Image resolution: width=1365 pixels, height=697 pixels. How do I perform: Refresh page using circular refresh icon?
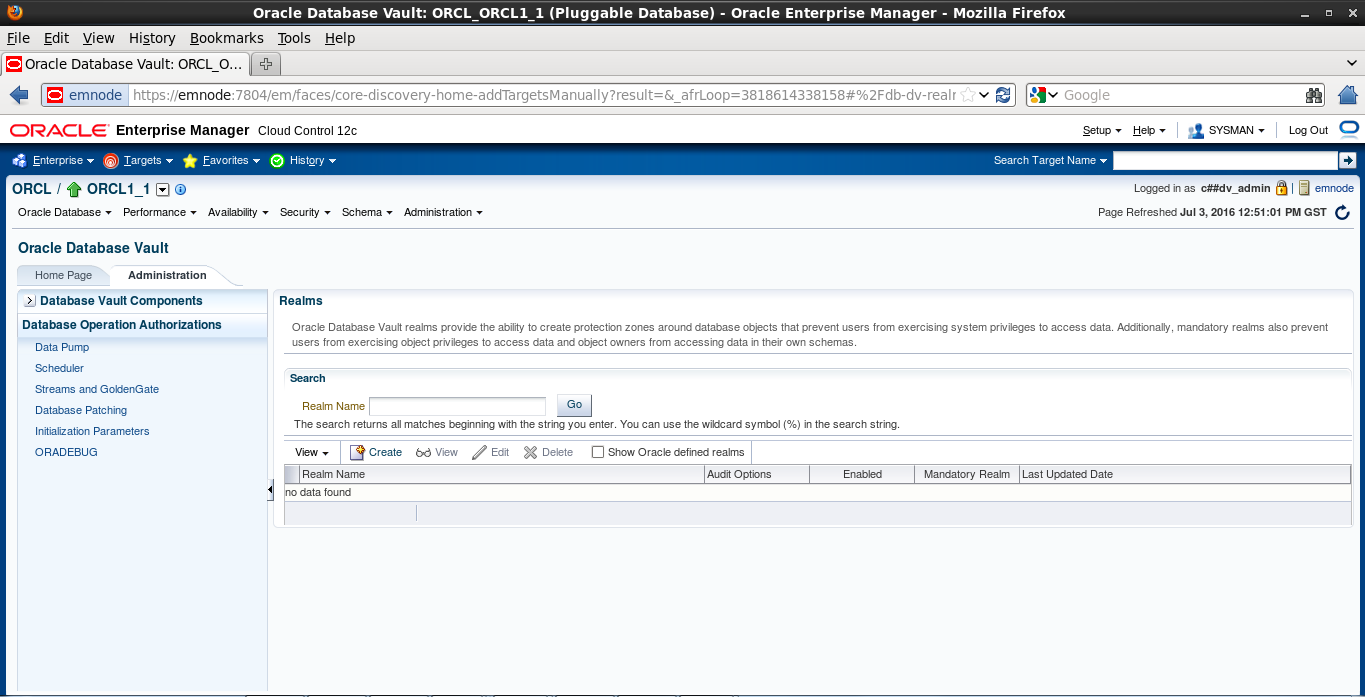pyautogui.click(x=1342, y=212)
